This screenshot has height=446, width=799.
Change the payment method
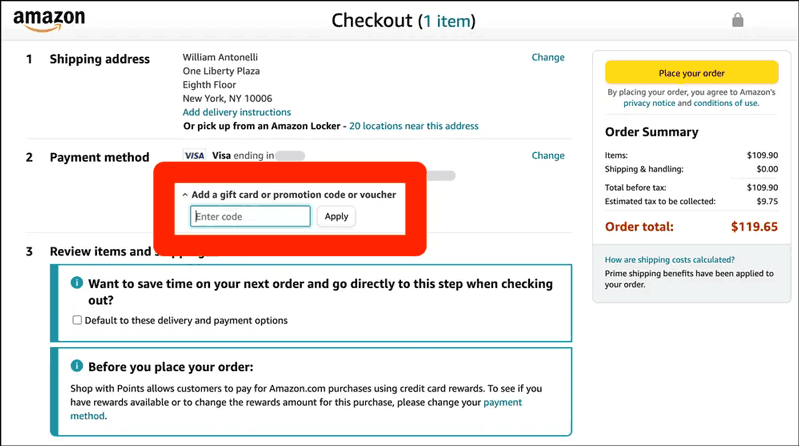pyautogui.click(x=548, y=155)
